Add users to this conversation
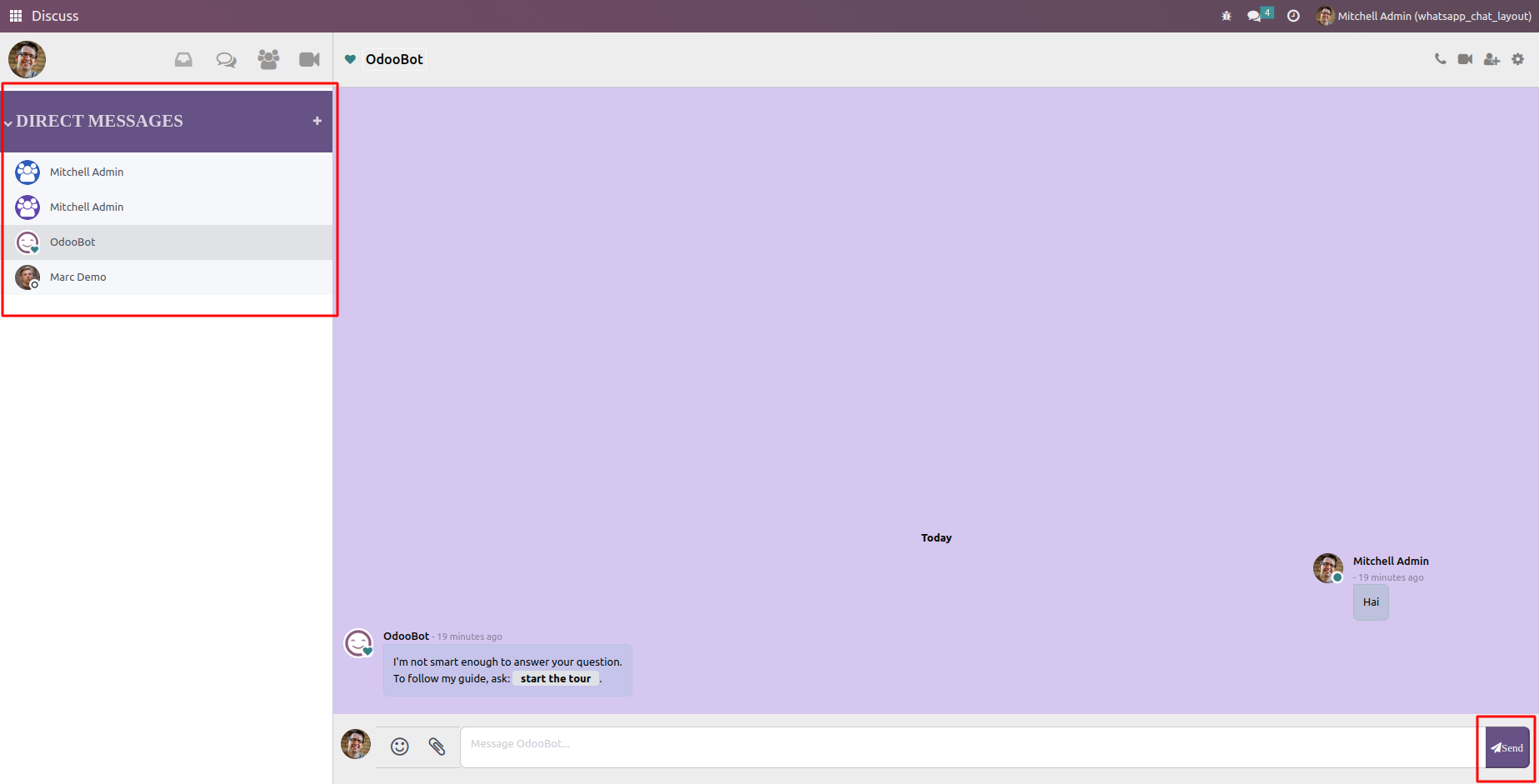 tap(1492, 59)
